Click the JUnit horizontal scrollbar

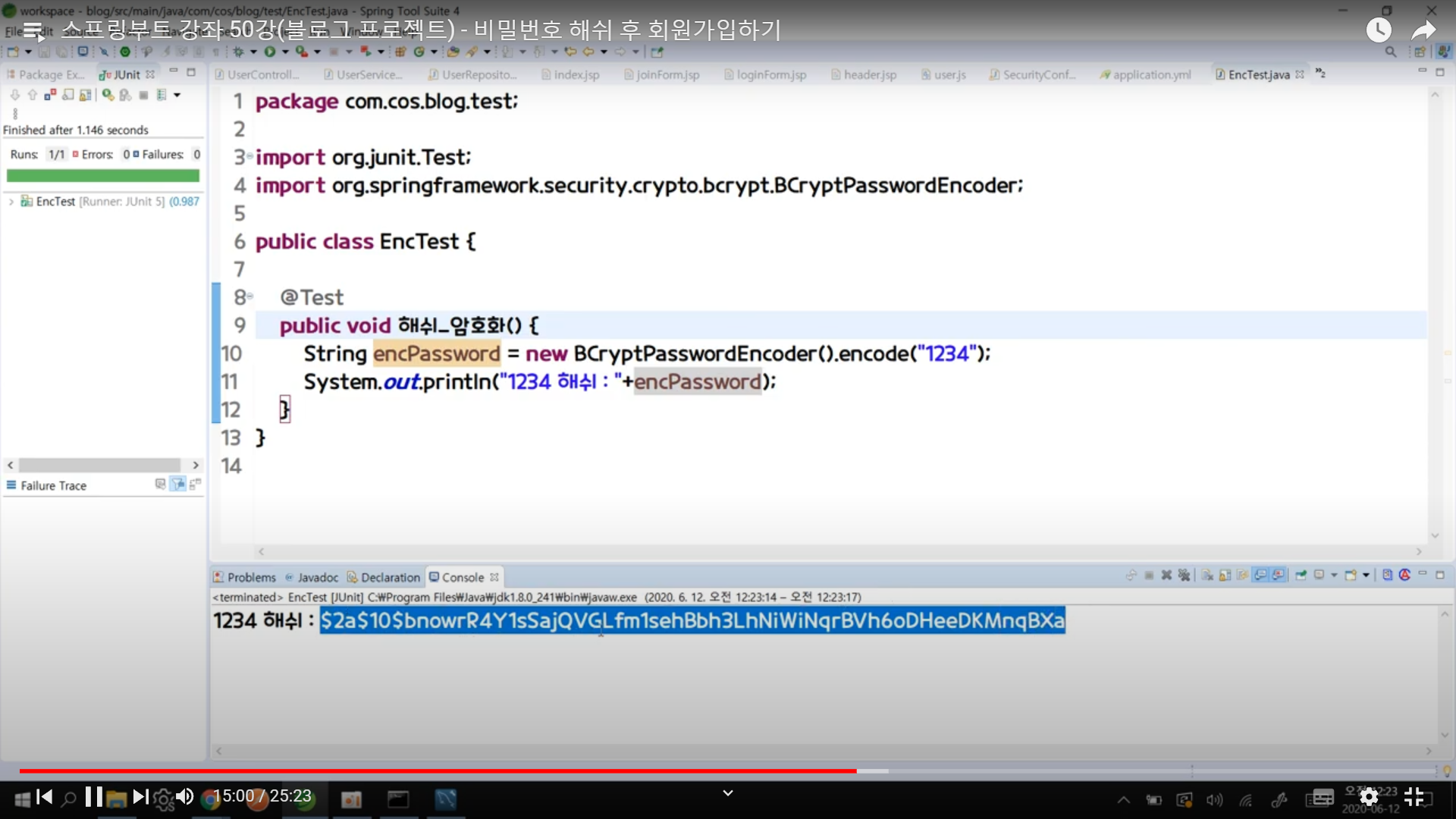click(99, 465)
